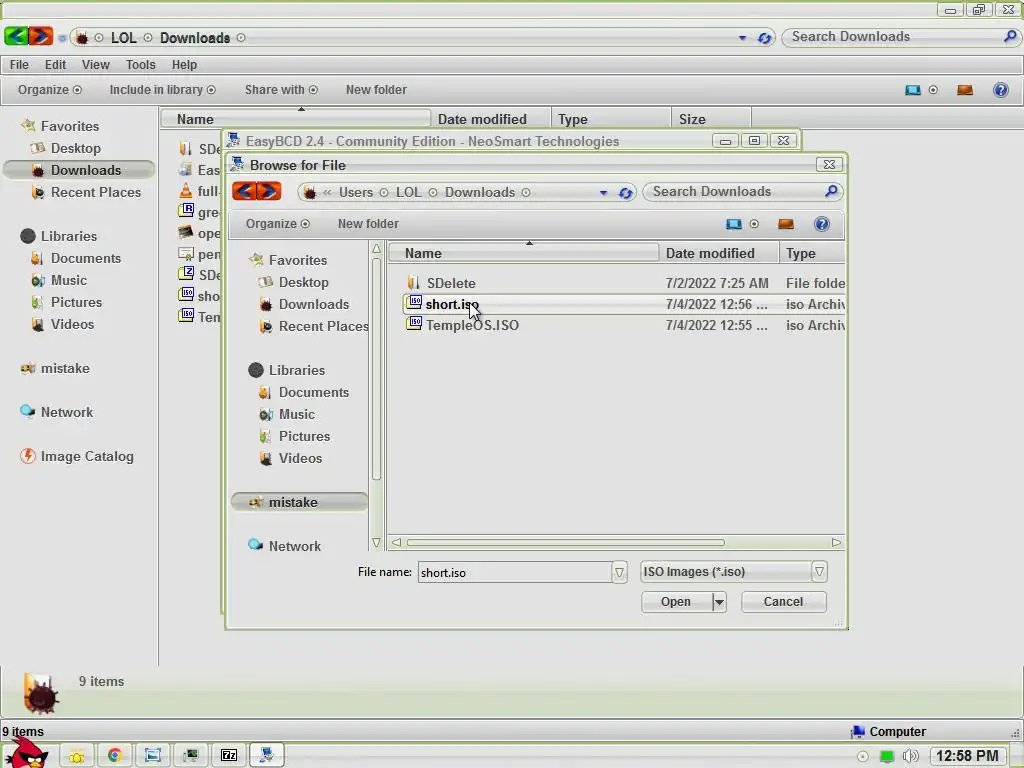
Task: Click the Cancel button
Action: point(783,601)
